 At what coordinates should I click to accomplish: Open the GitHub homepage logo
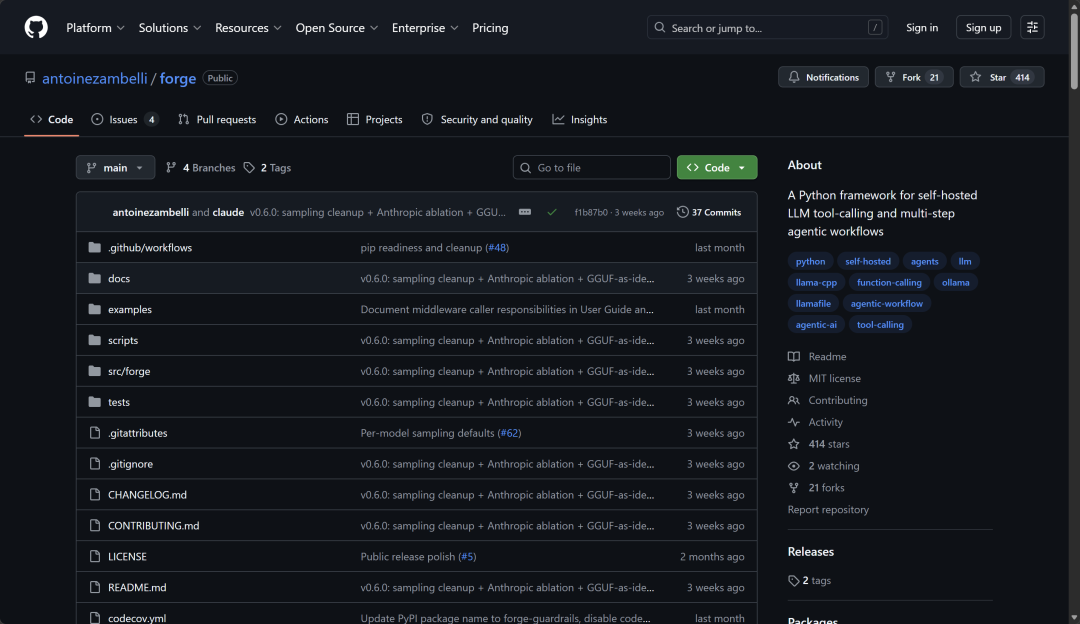coord(36,28)
